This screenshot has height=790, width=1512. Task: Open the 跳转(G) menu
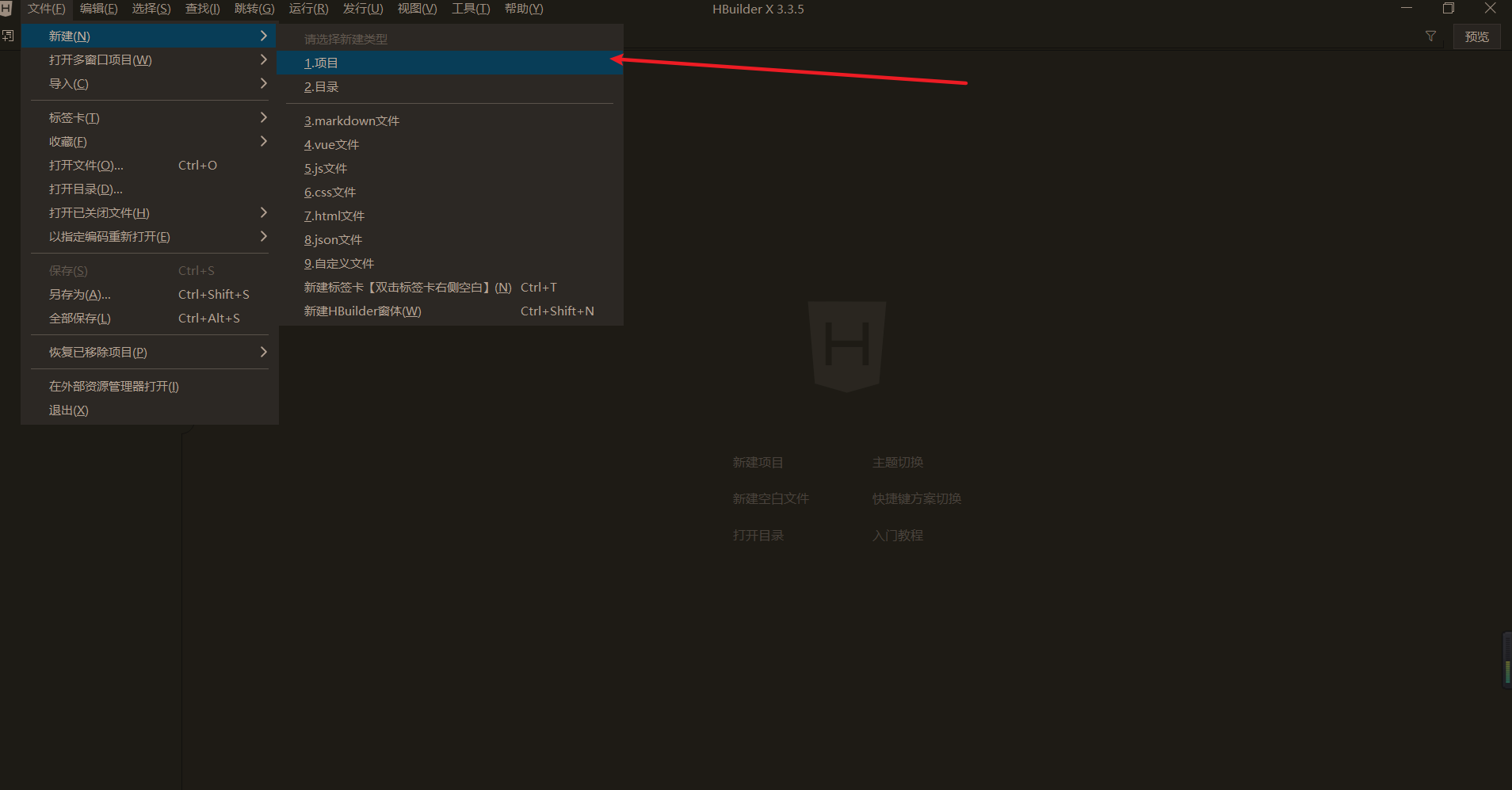click(254, 9)
